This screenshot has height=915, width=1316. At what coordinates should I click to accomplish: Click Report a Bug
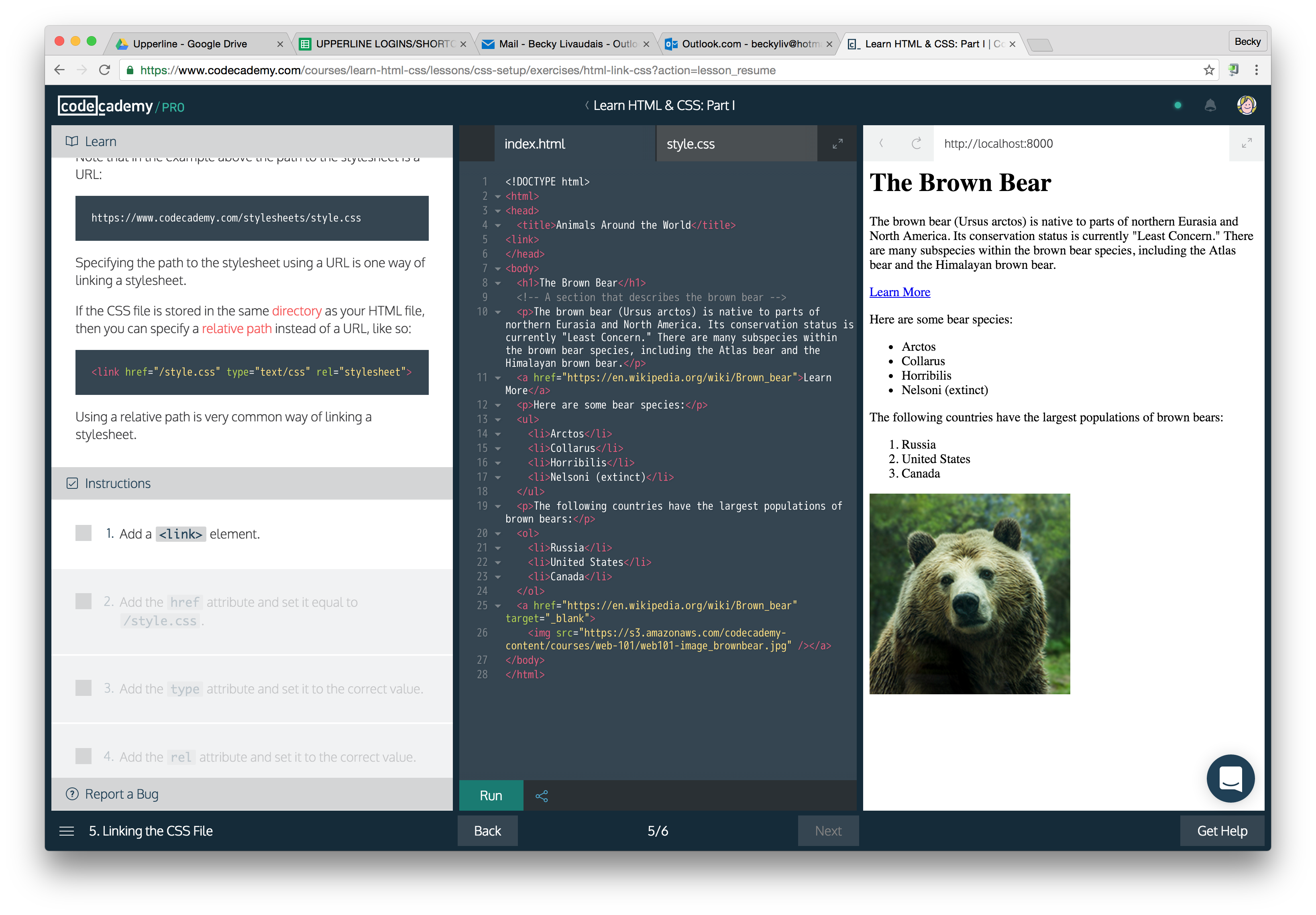122,794
